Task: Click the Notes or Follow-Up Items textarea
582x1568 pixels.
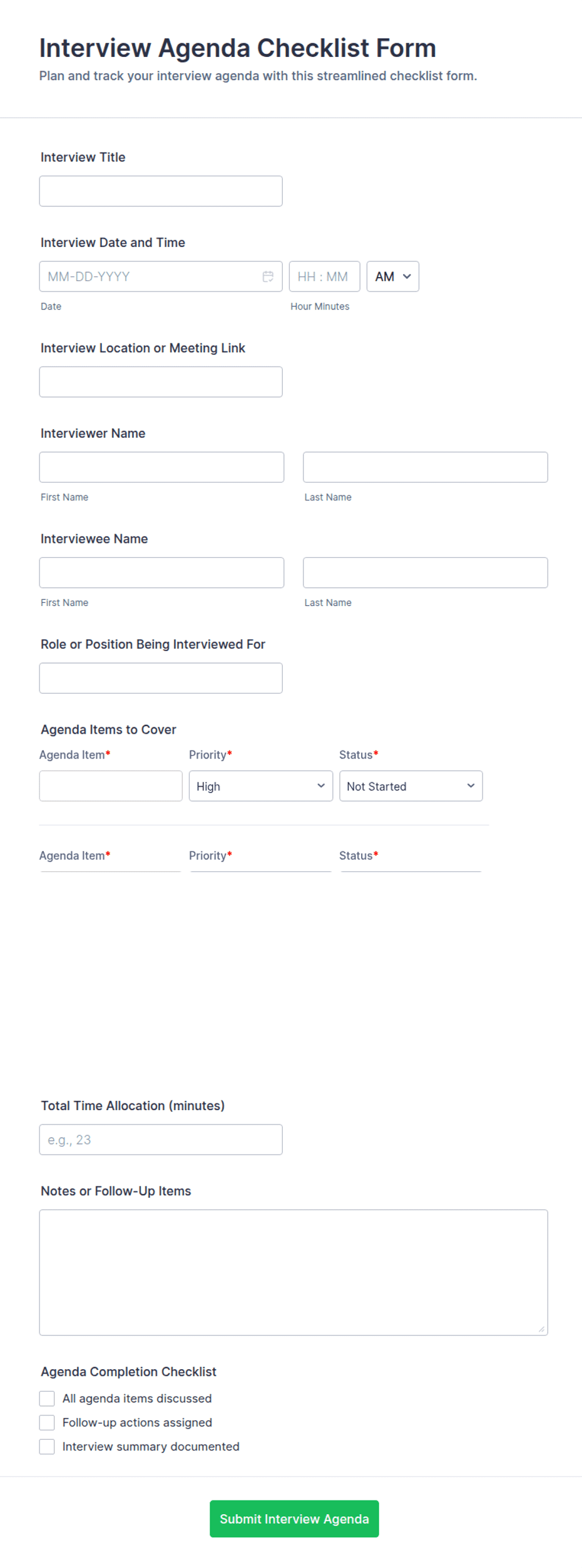Action: coord(294,1272)
